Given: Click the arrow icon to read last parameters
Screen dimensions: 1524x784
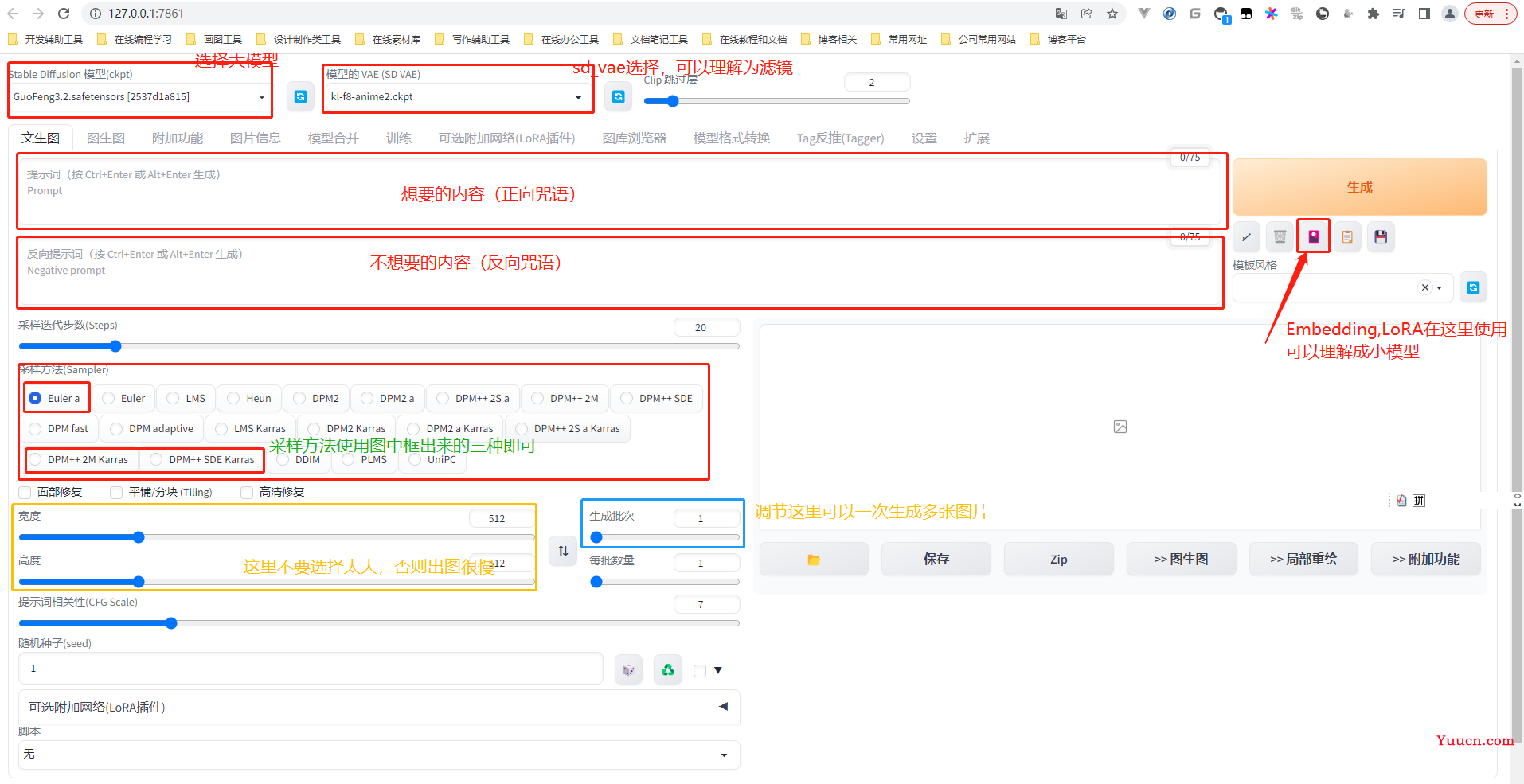Looking at the screenshot, I should [1246, 236].
